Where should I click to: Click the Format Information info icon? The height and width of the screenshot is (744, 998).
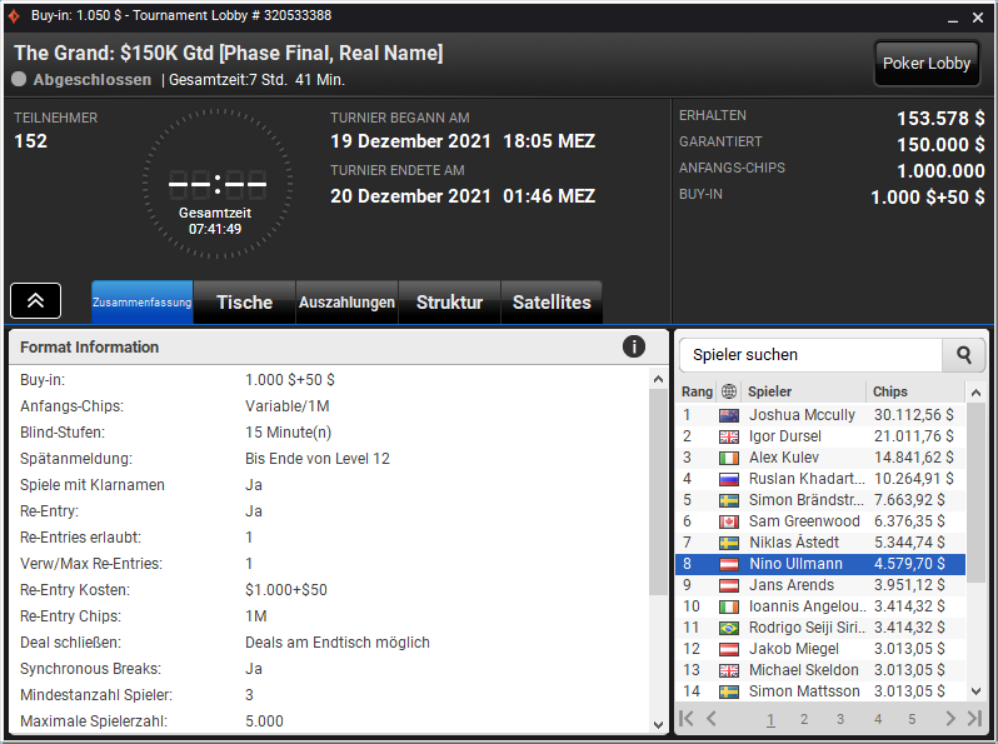[x=633, y=347]
